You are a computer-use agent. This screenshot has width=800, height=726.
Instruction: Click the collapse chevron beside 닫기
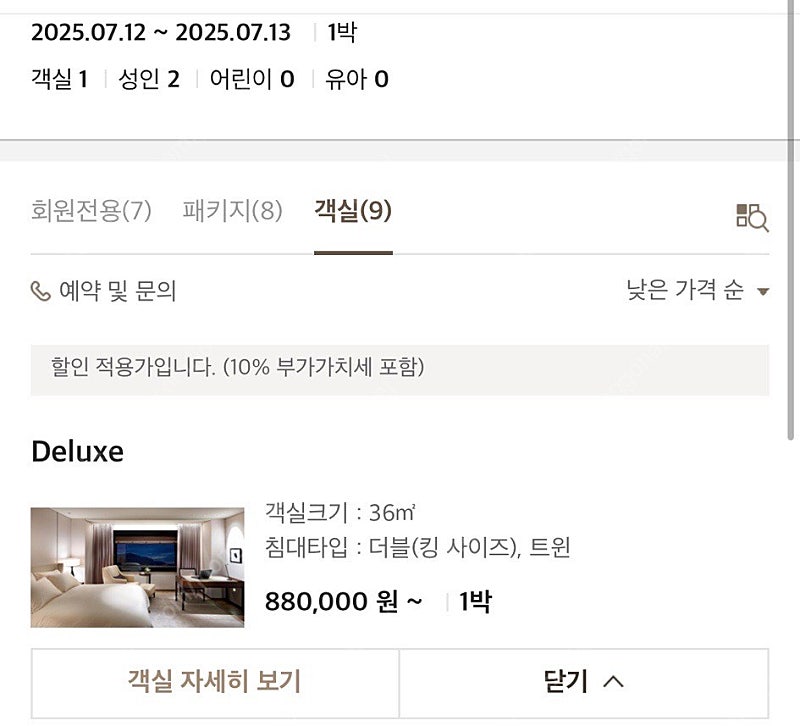point(613,681)
